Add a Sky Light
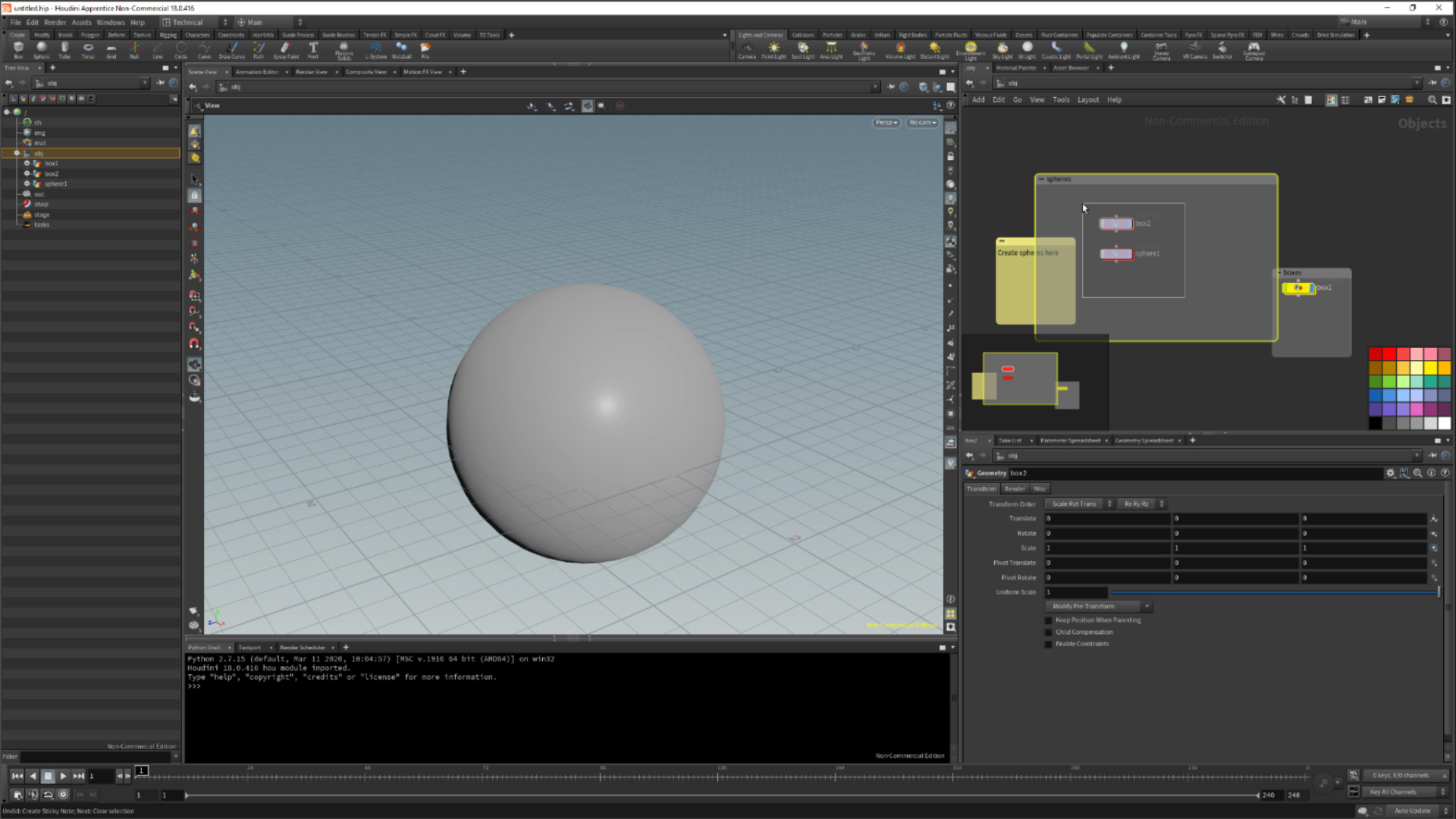The image size is (1456, 819). pos(1003,49)
